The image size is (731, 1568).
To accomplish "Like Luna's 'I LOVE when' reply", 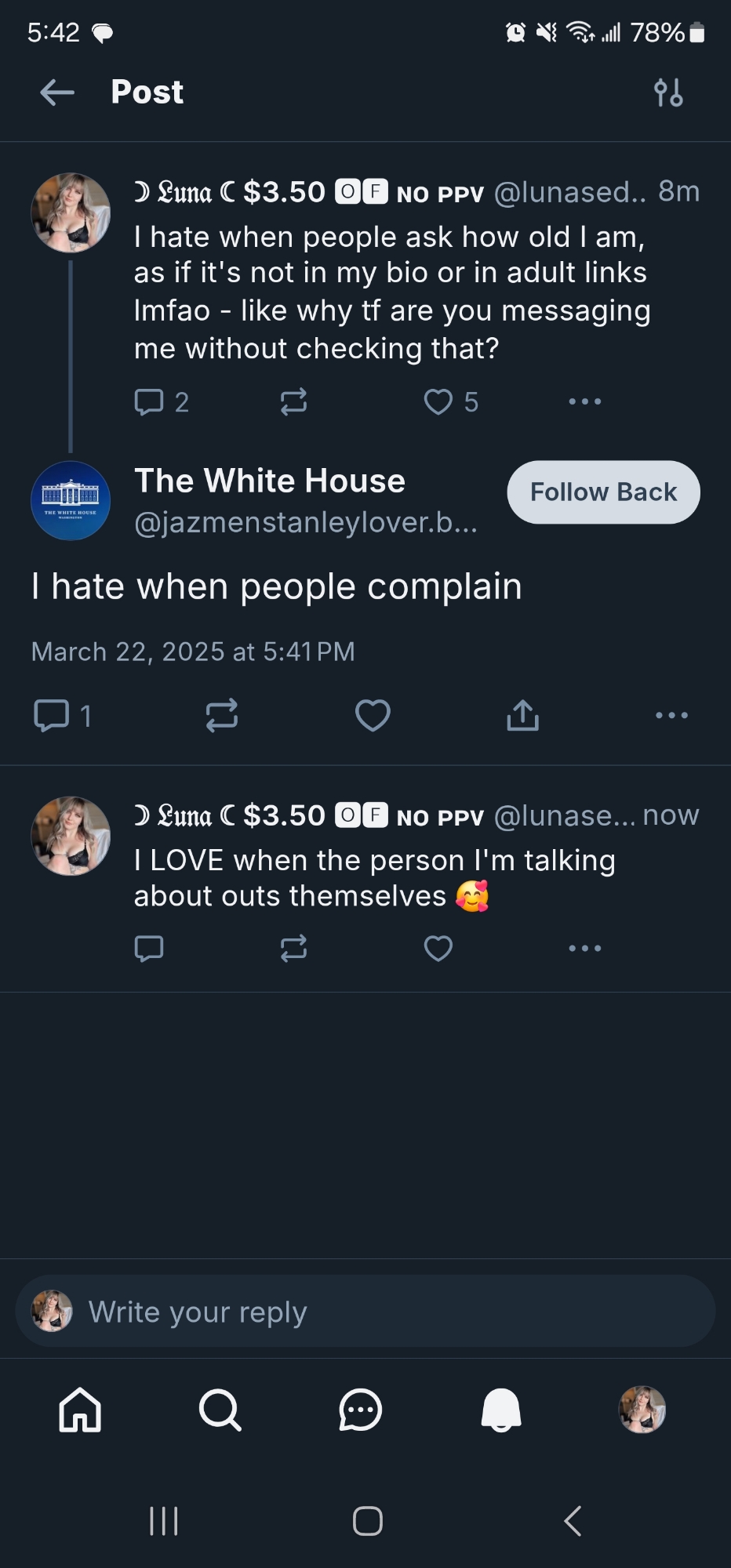I will [x=438, y=949].
